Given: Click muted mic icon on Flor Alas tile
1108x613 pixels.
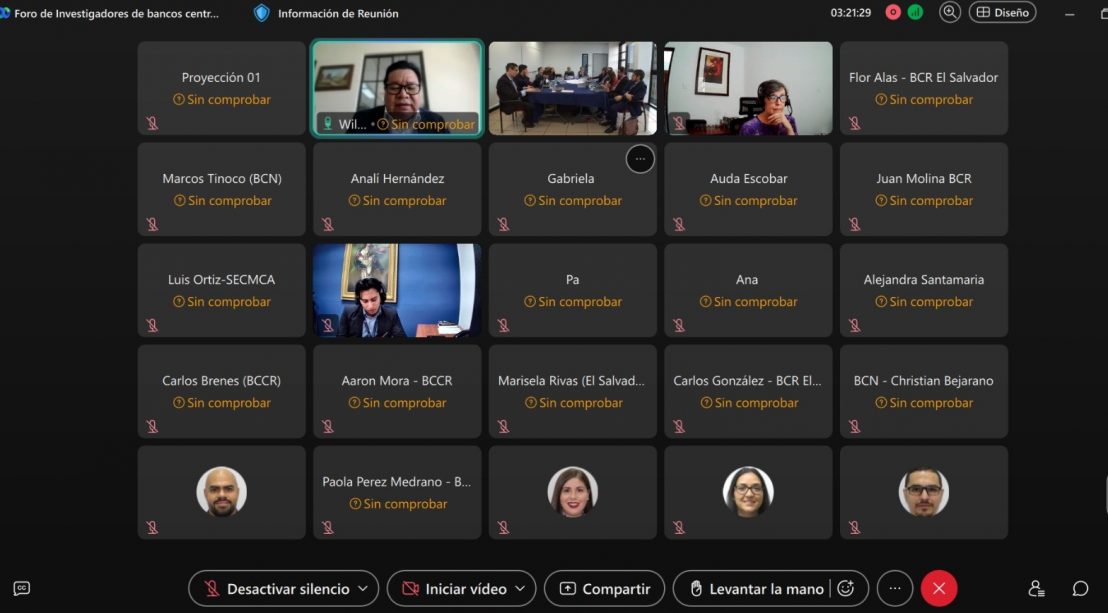Looking at the screenshot, I should click(854, 123).
